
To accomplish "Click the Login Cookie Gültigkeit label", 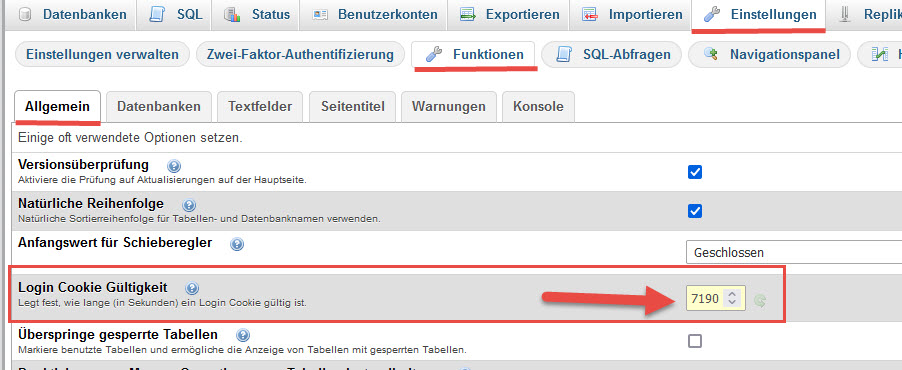I will (93, 287).
